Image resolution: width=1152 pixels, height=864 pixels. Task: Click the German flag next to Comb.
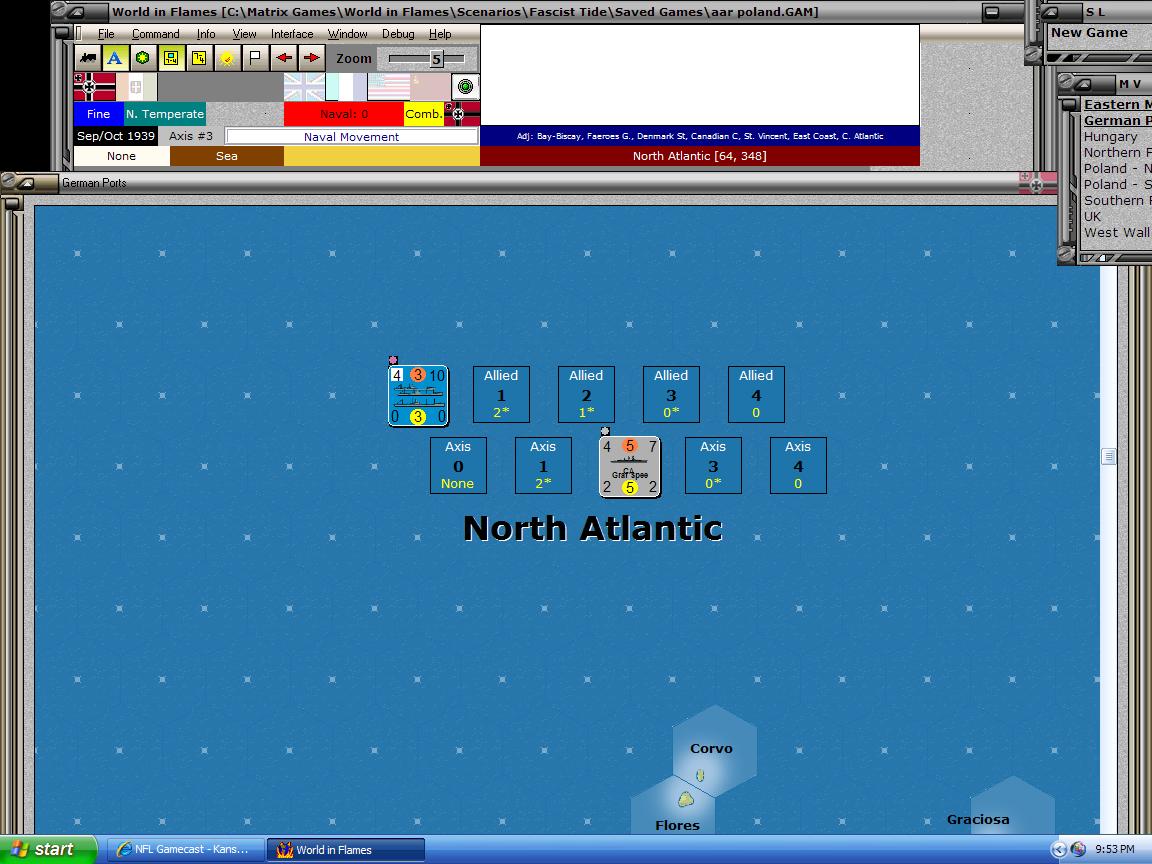click(x=462, y=114)
